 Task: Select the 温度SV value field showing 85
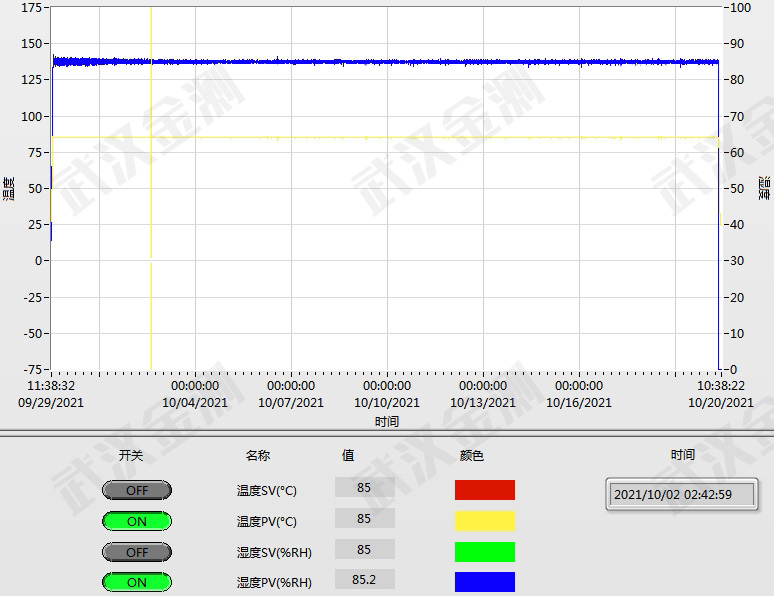click(x=364, y=488)
